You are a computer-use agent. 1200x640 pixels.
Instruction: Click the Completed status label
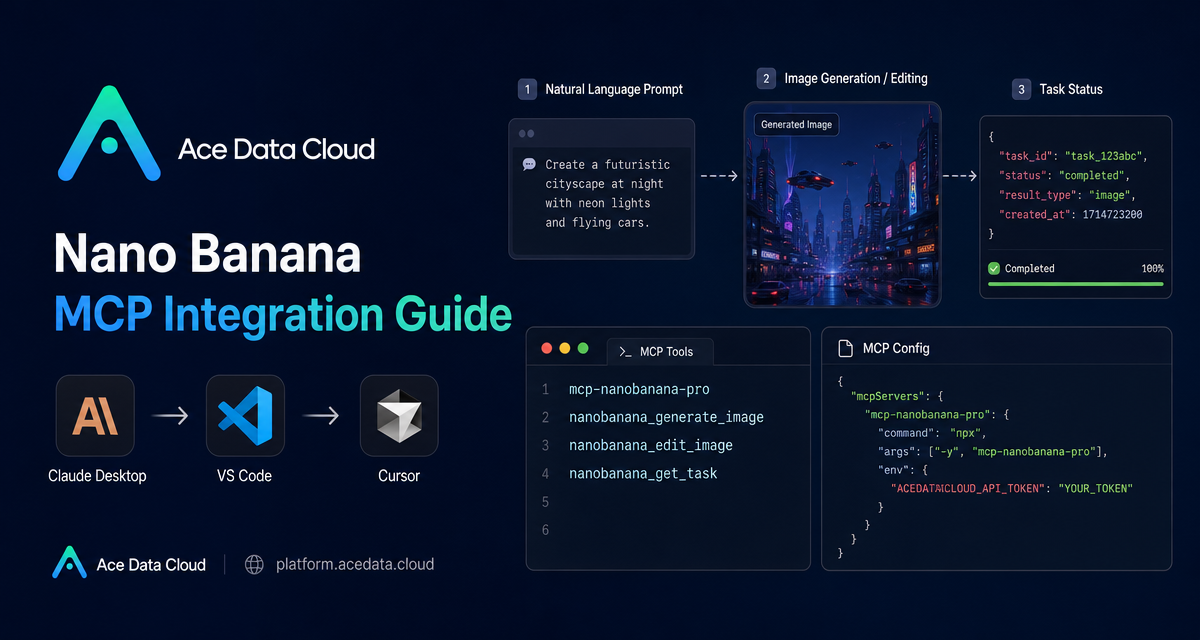pyautogui.click(x=1030, y=268)
